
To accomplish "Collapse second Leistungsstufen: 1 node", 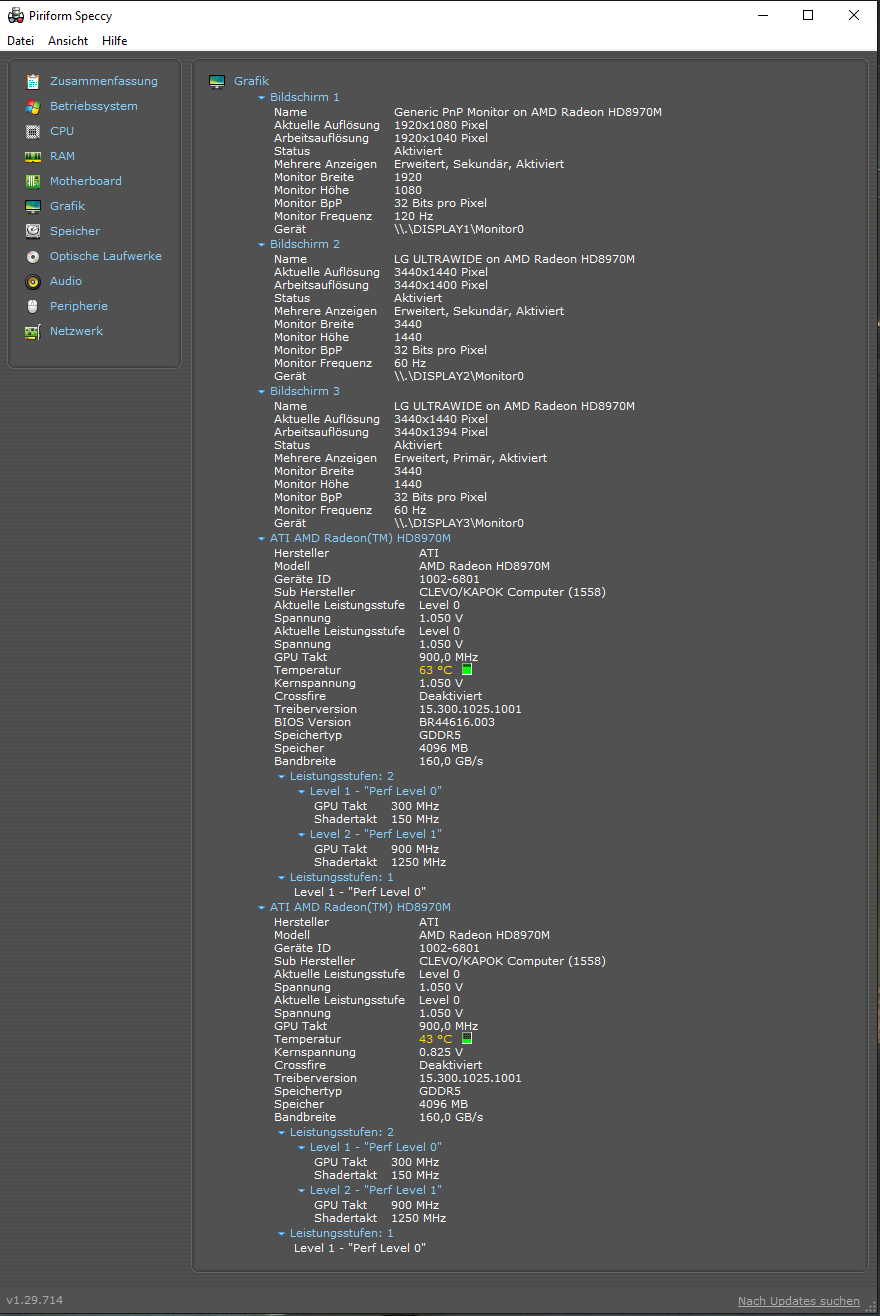I will tap(282, 1234).
